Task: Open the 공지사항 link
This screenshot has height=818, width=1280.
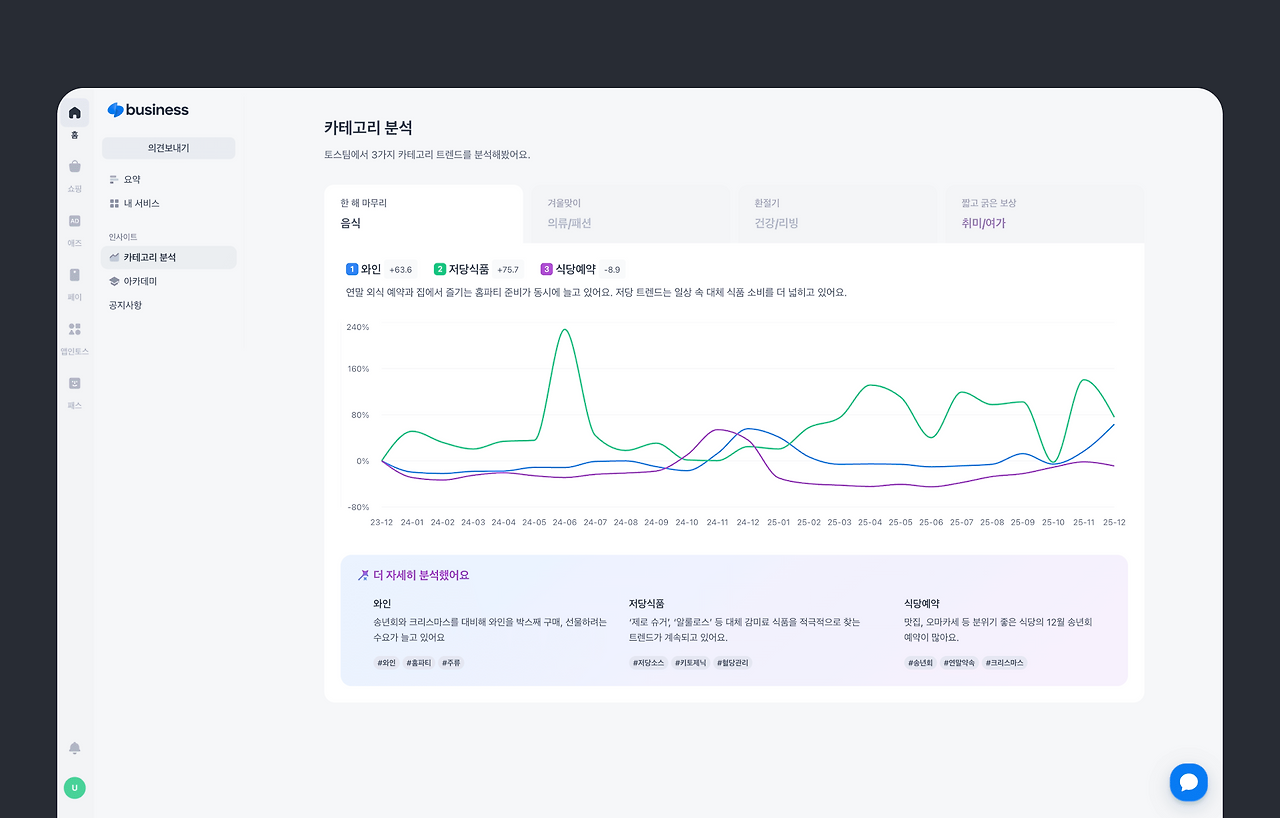Action: point(125,305)
